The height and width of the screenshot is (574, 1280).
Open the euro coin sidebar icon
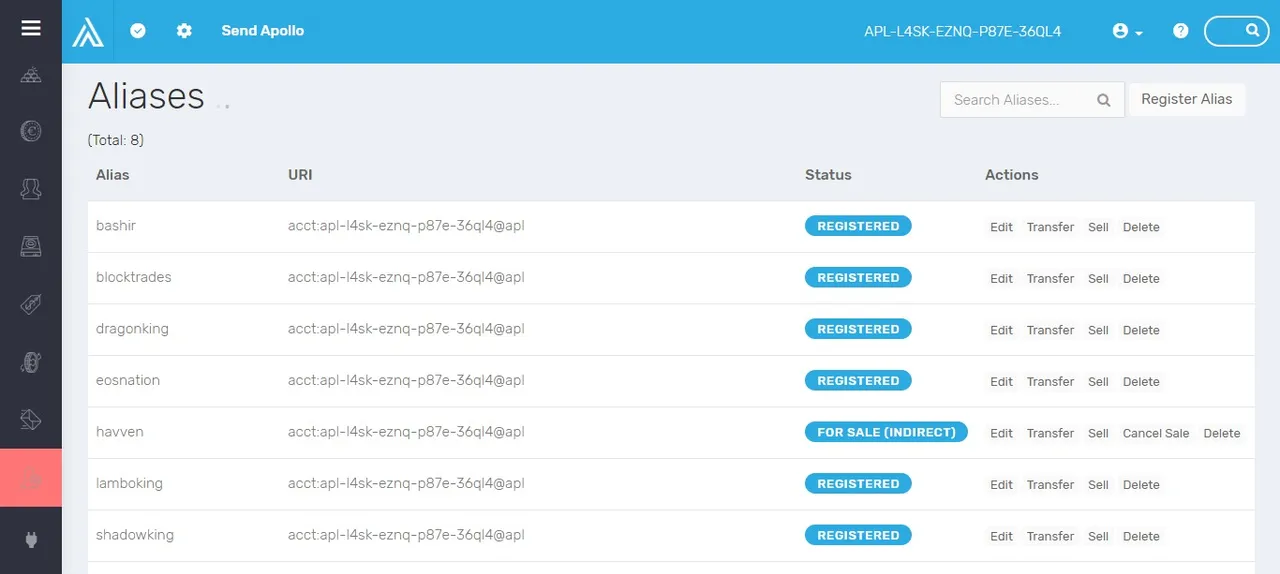point(31,130)
